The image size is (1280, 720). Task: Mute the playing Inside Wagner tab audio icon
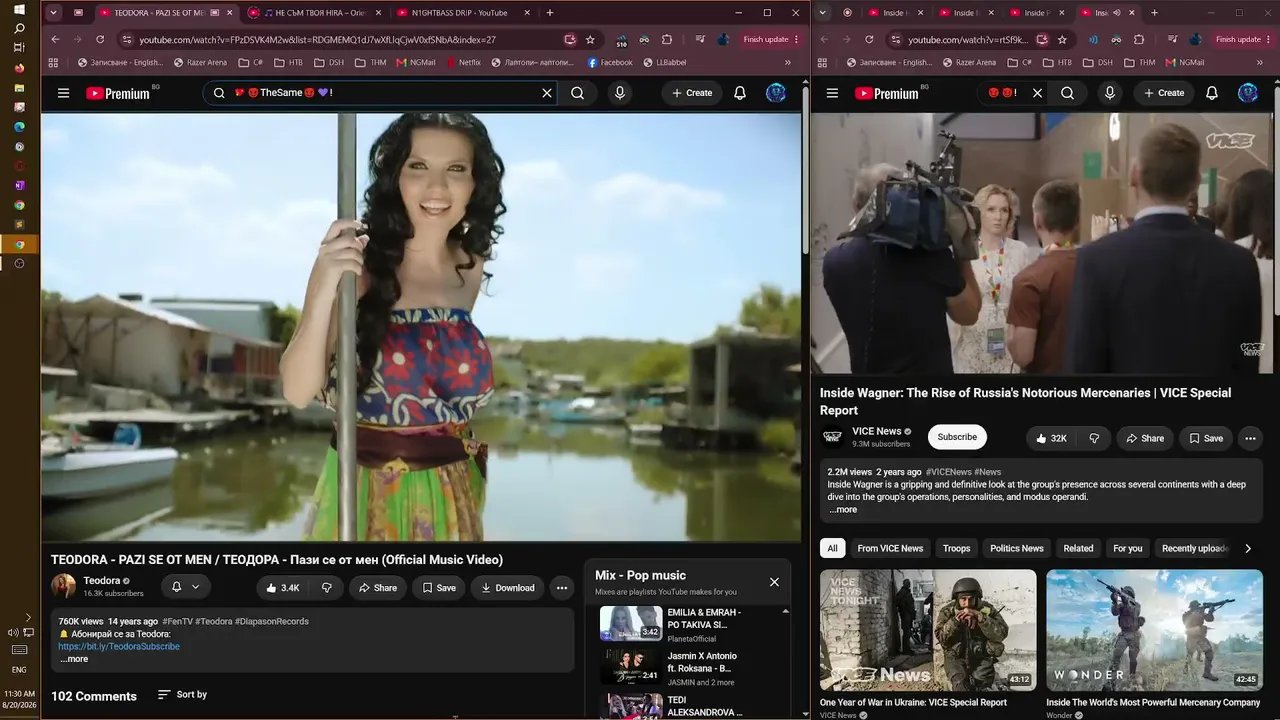[x=1118, y=13]
